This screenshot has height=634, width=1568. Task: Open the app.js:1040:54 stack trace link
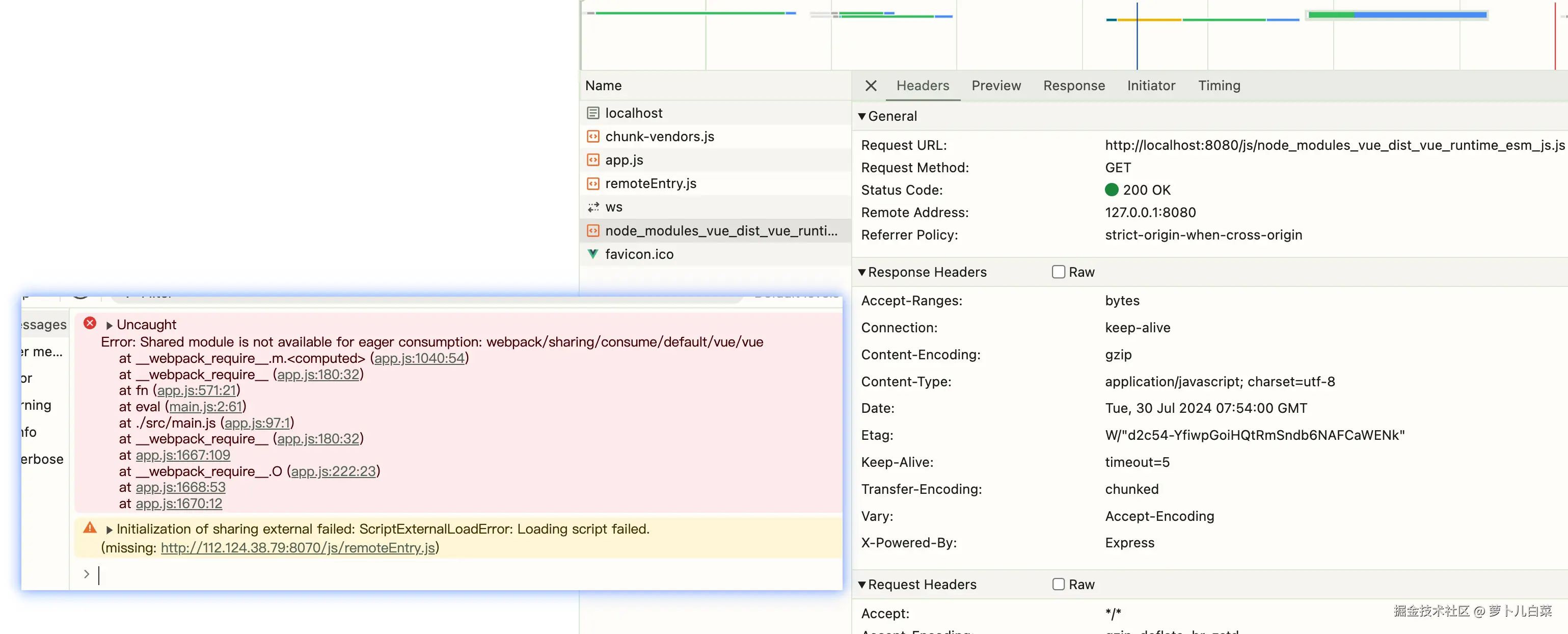[419, 359]
